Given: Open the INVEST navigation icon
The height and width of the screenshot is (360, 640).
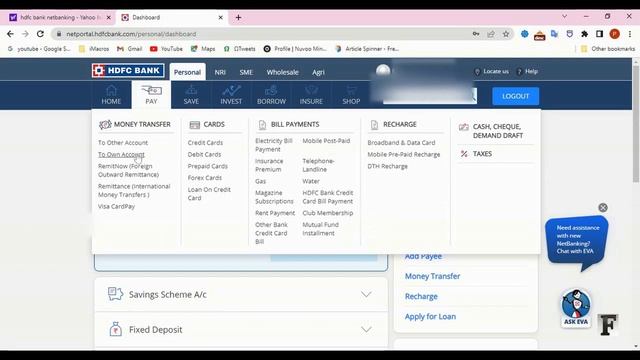Looking at the screenshot, I should 231,90.
